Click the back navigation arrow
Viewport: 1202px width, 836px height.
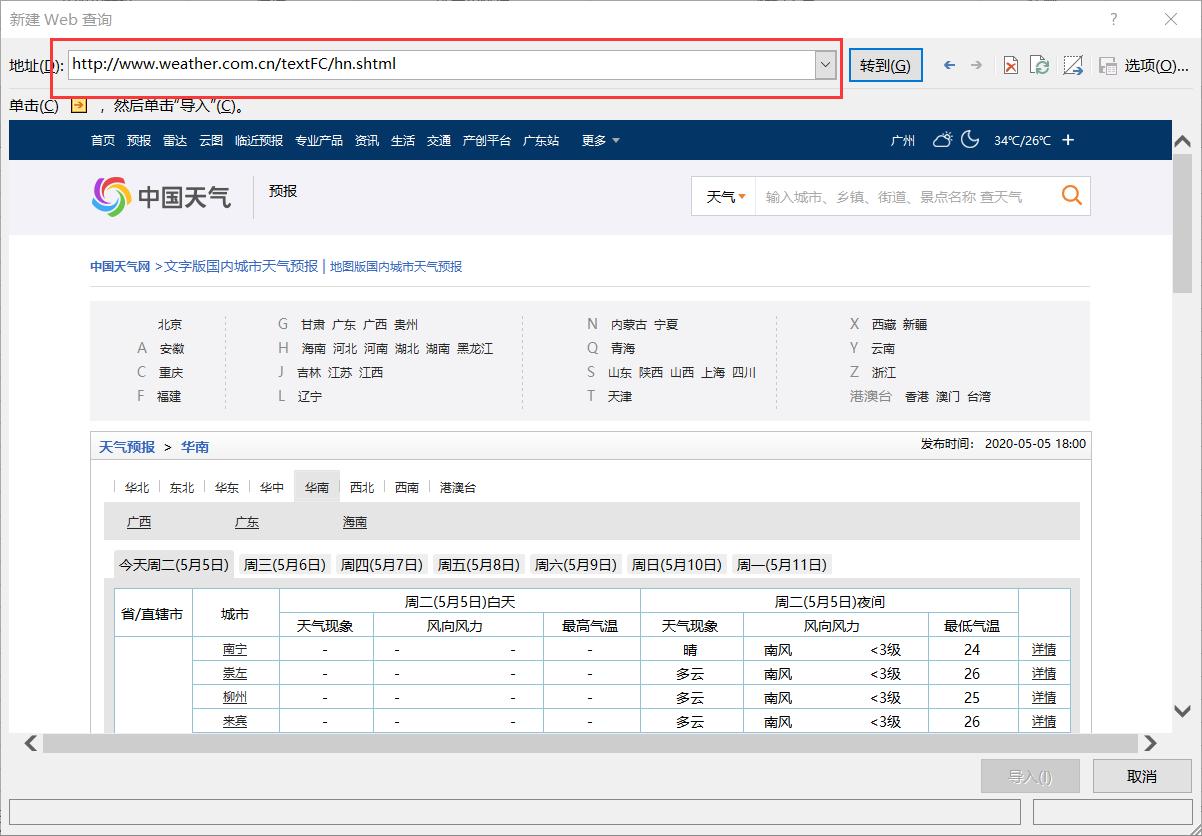click(x=949, y=64)
